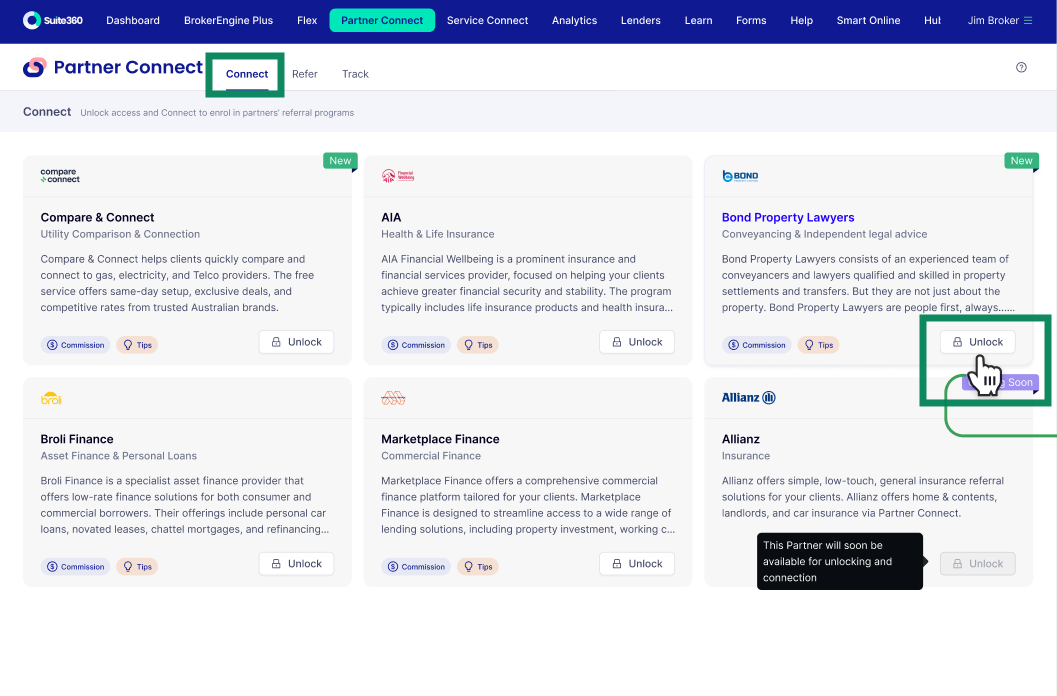Image resolution: width=1057 pixels, height=696 pixels.
Task: Go to Smart Online
Action: pos(868,20)
